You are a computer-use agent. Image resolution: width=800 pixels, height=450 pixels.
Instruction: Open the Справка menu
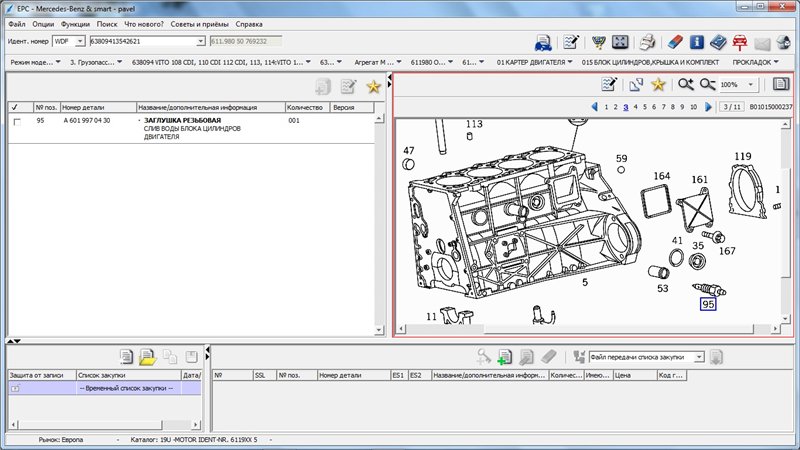pos(249,24)
